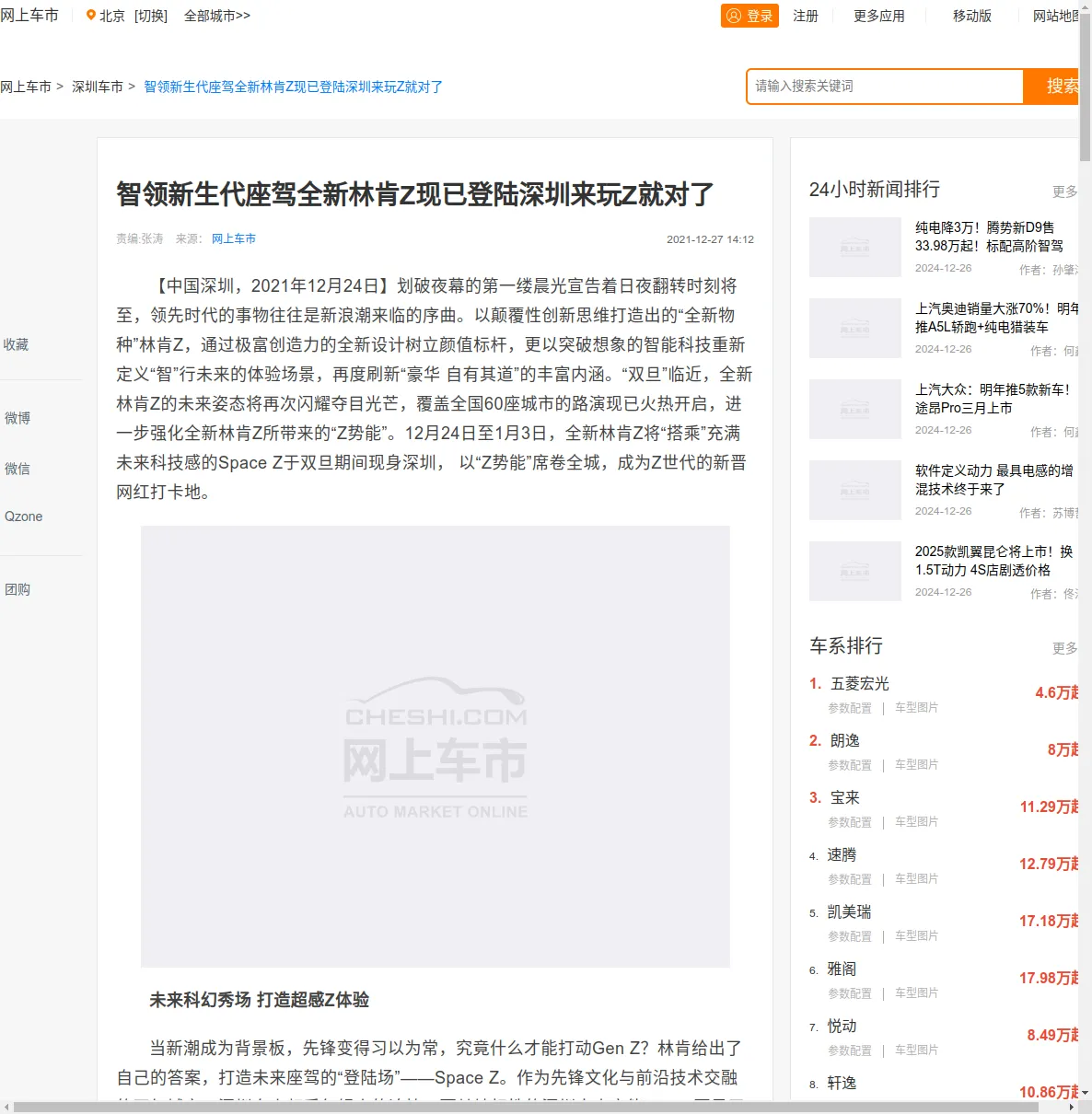This screenshot has width=1092, height=1114.
Task: Share to 微信 from the sidebar
Action: coord(17,469)
